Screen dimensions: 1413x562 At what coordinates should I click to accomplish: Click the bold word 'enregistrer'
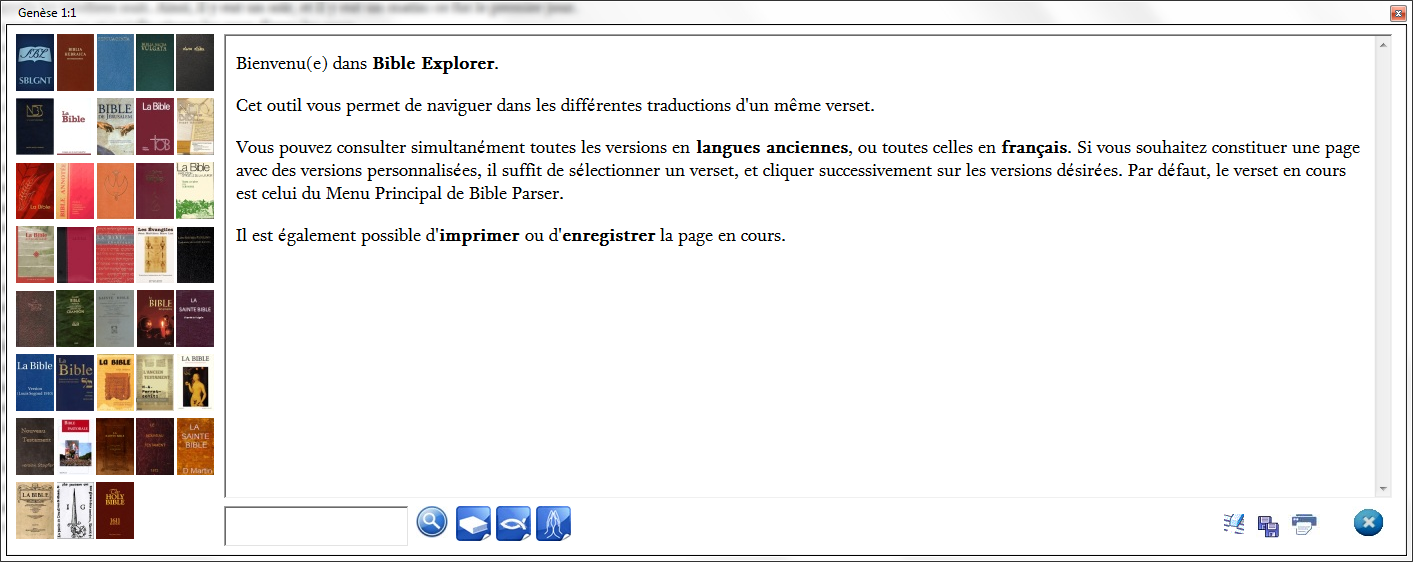(609, 236)
